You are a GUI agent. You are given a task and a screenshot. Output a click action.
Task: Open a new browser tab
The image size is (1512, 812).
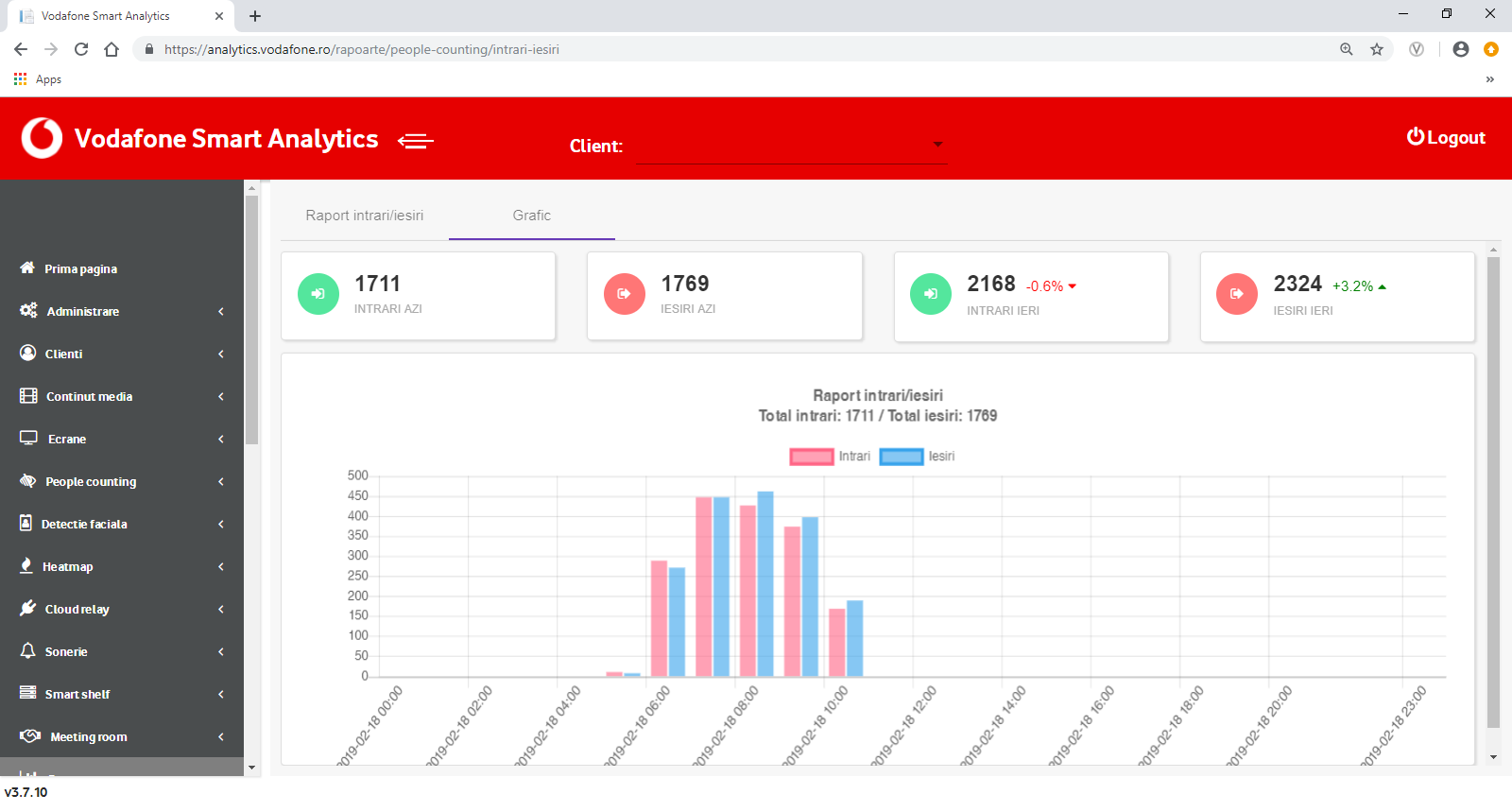click(x=255, y=16)
